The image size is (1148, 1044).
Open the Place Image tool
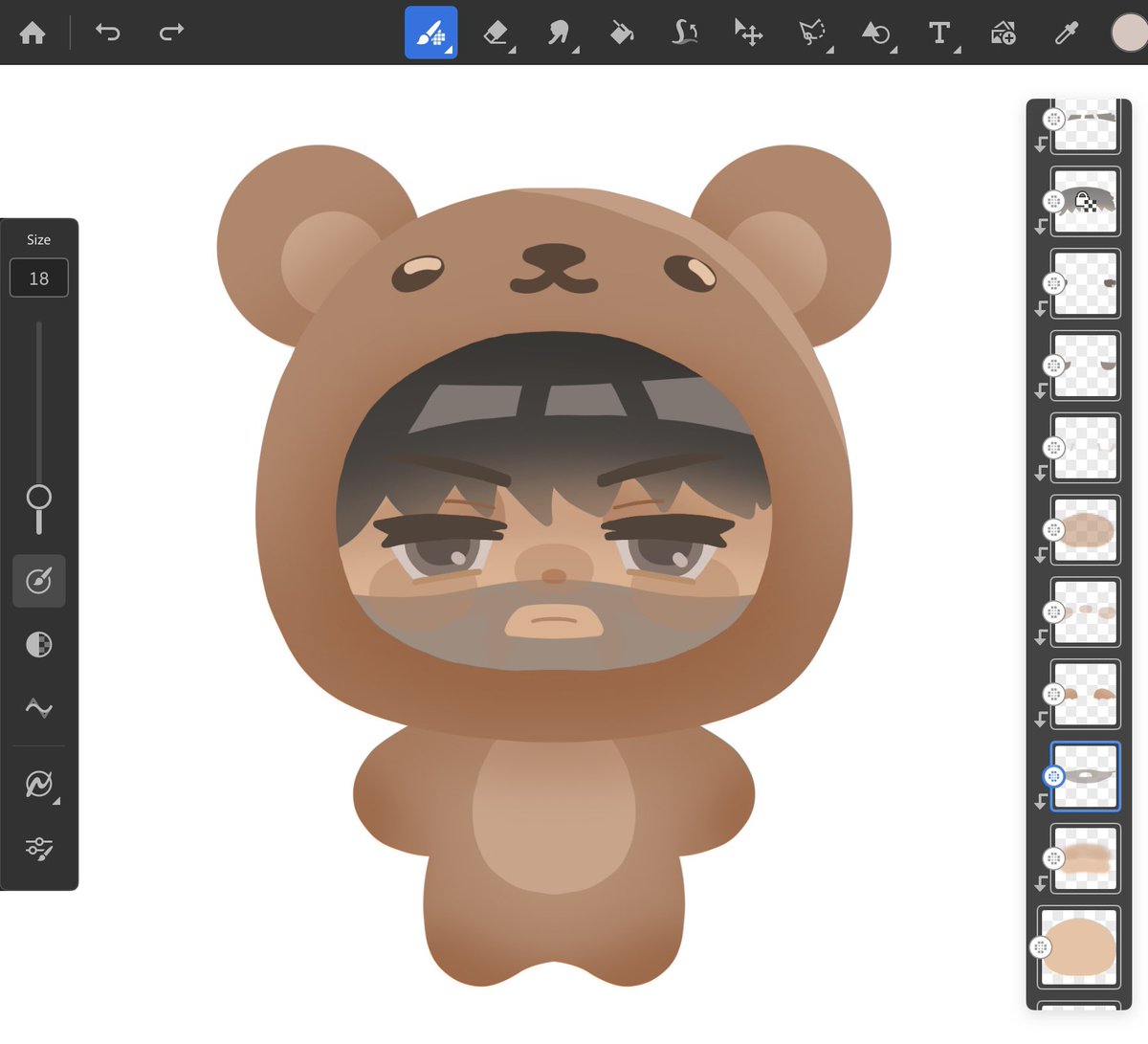point(1003,33)
